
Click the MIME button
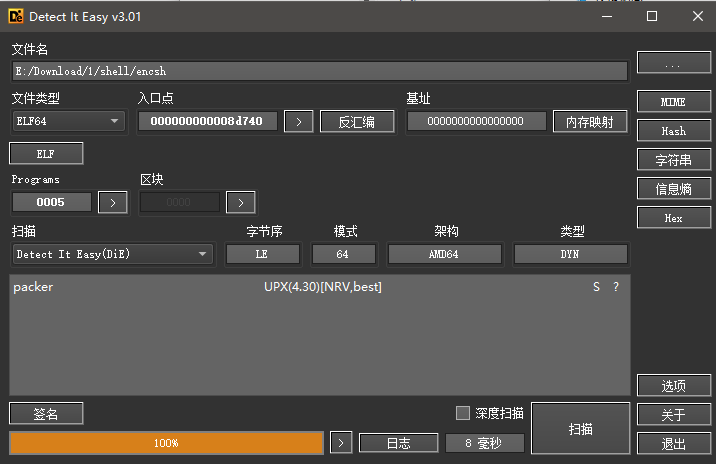click(674, 101)
